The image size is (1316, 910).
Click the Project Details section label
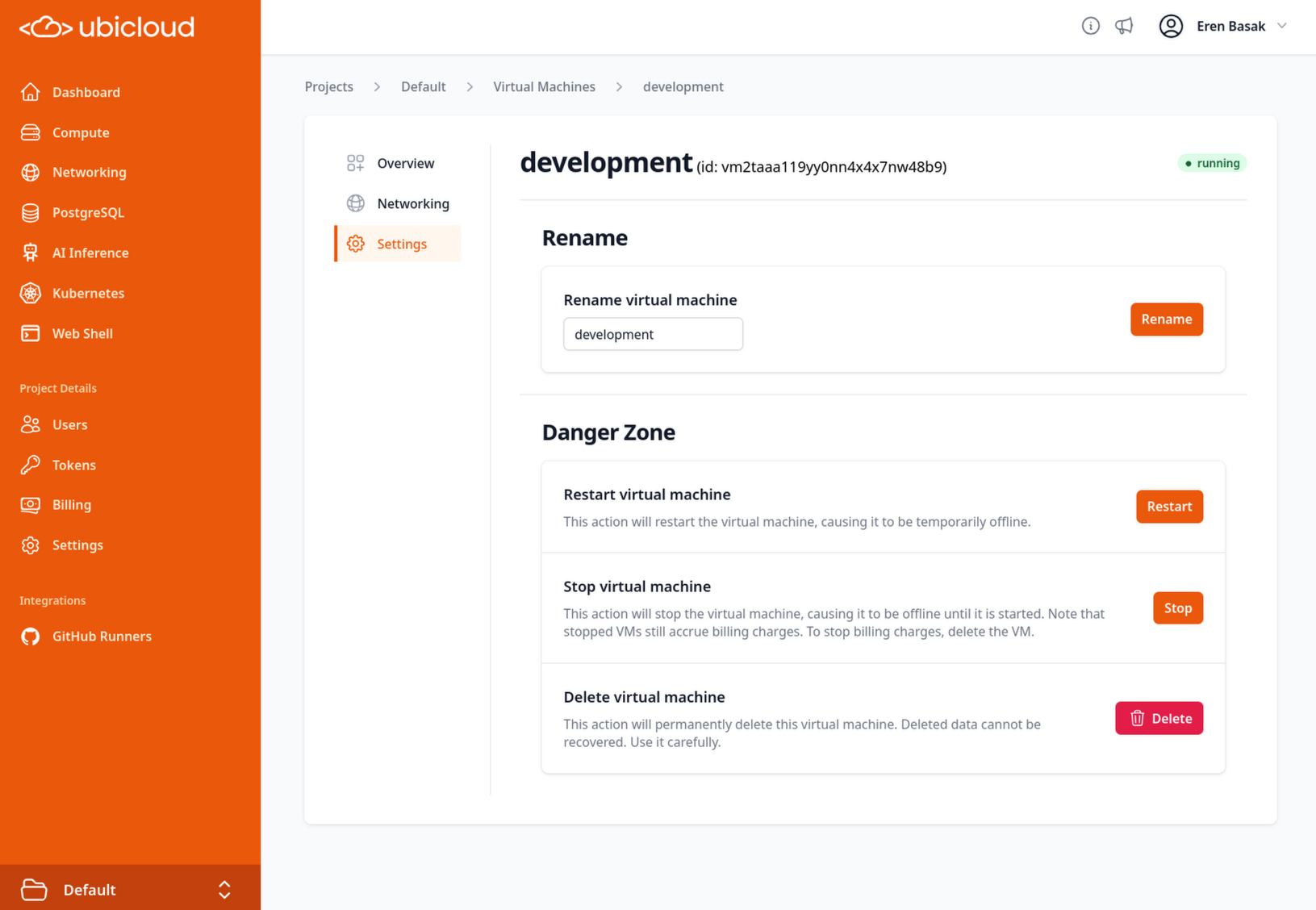(x=58, y=388)
